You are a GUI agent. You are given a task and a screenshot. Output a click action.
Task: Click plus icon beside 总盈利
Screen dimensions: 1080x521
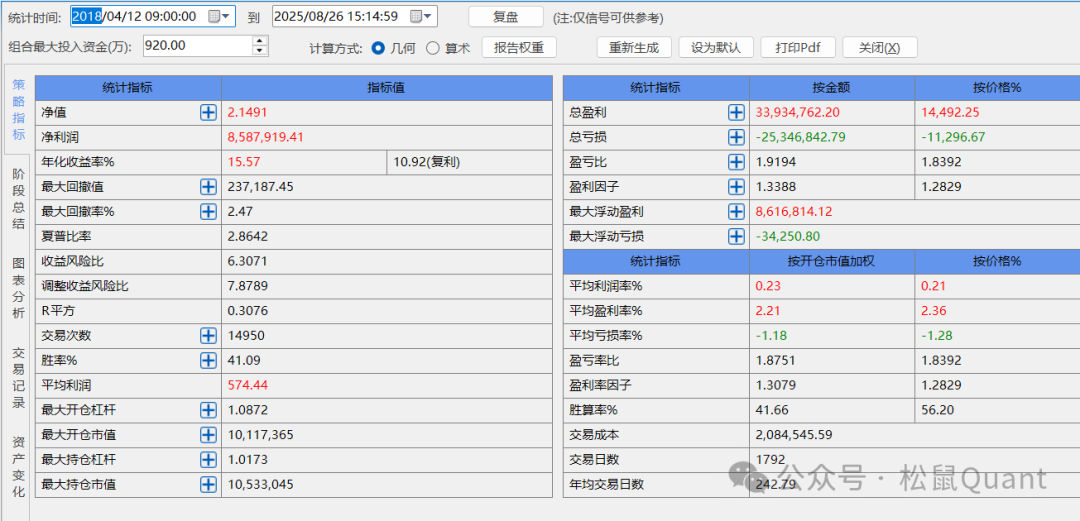click(736, 113)
